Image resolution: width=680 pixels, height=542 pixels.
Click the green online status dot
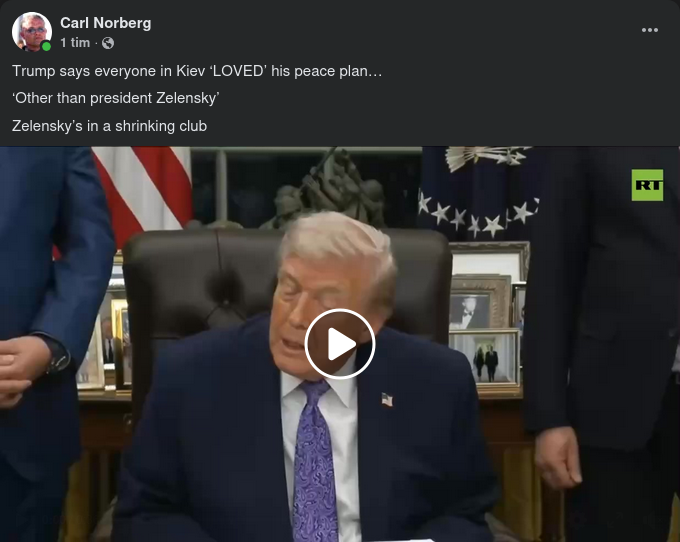click(46, 46)
